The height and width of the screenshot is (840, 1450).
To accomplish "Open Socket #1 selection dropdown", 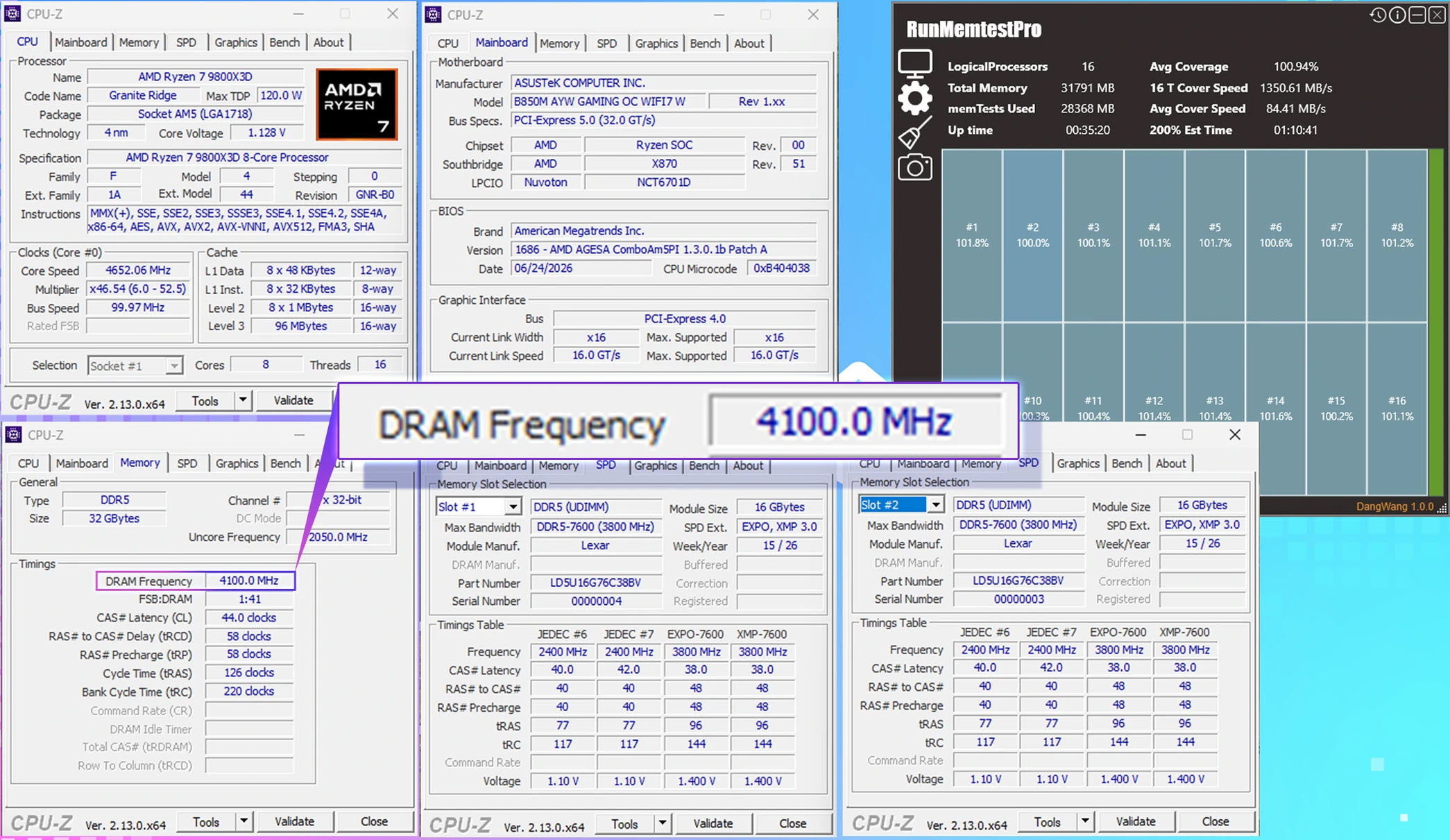I will (135, 366).
